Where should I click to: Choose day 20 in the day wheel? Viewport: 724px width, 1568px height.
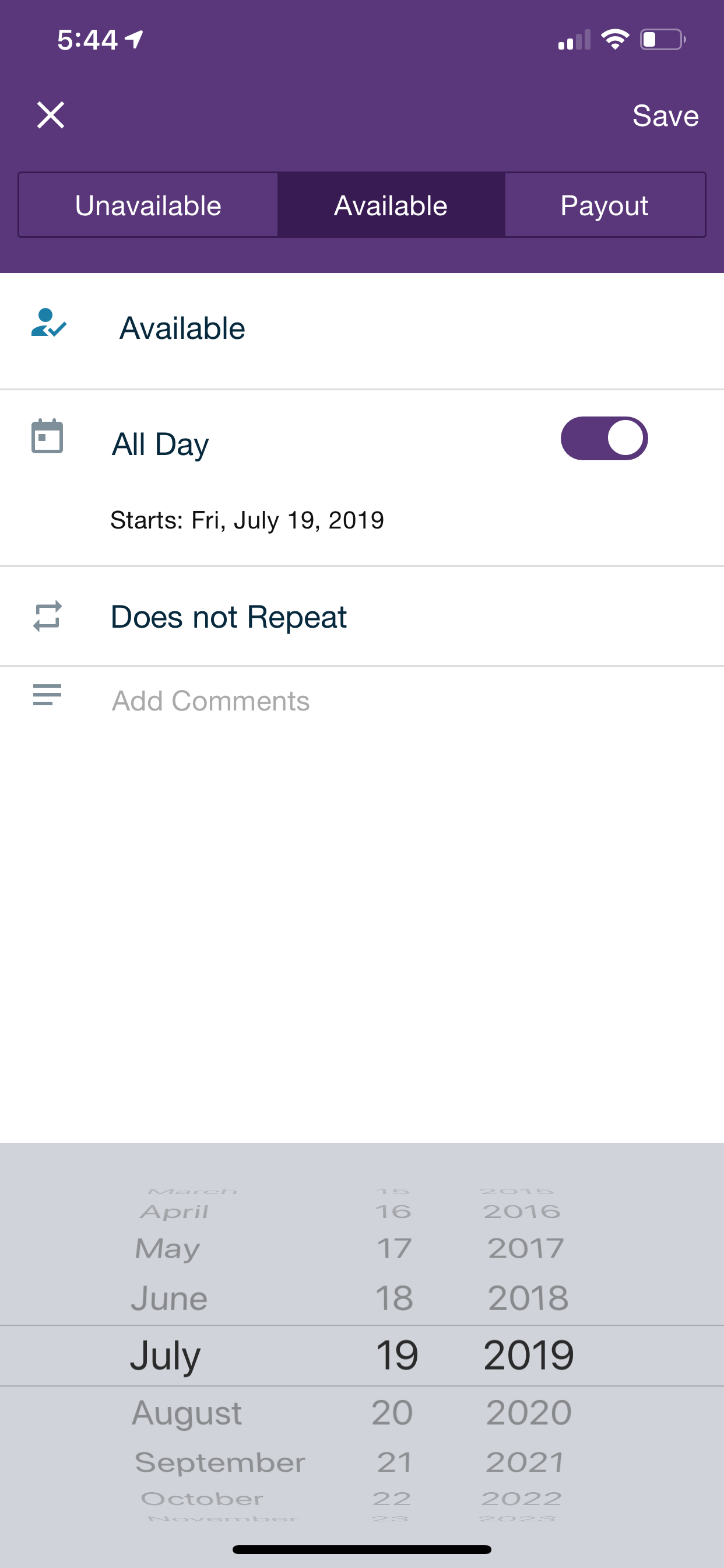tap(392, 1413)
